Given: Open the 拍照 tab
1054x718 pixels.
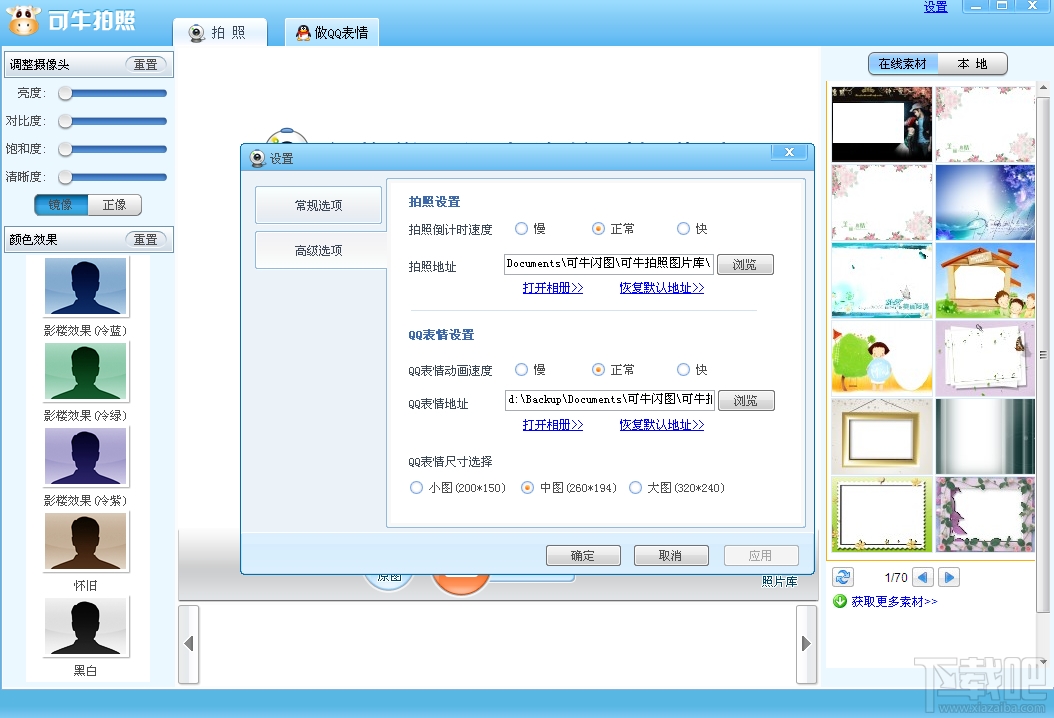Looking at the screenshot, I should [x=219, y=32].
